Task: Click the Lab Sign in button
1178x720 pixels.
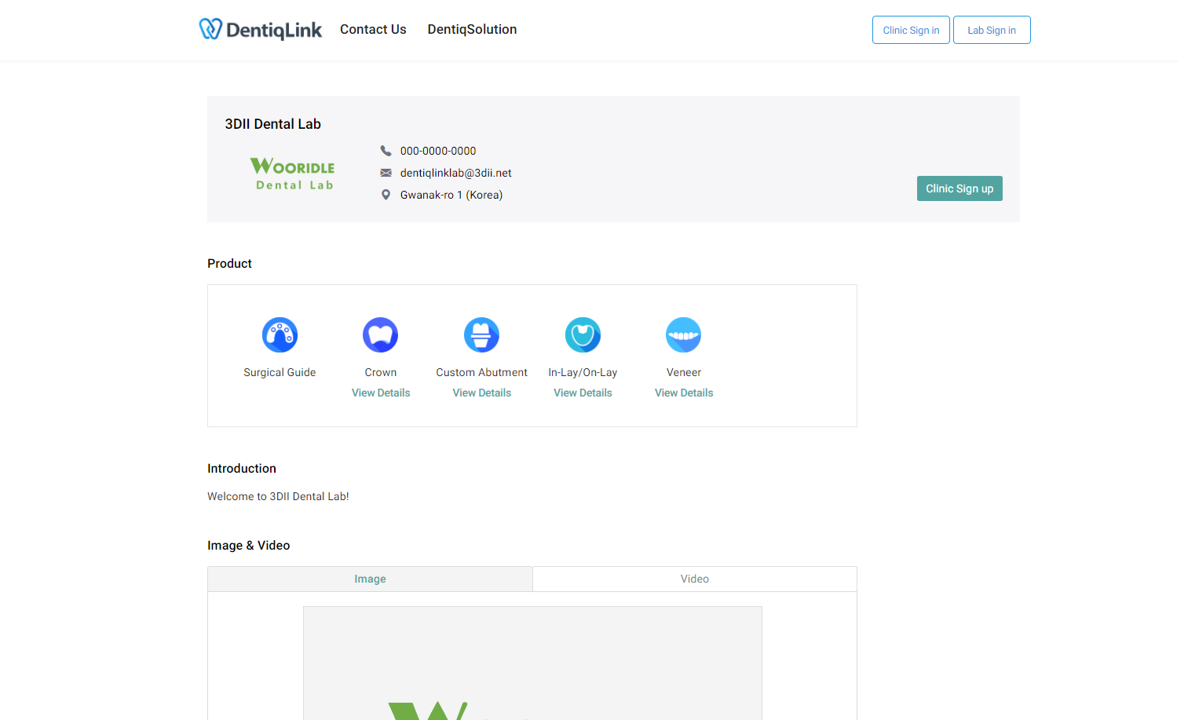Action: pyautogui.click(x=991, y=29)
